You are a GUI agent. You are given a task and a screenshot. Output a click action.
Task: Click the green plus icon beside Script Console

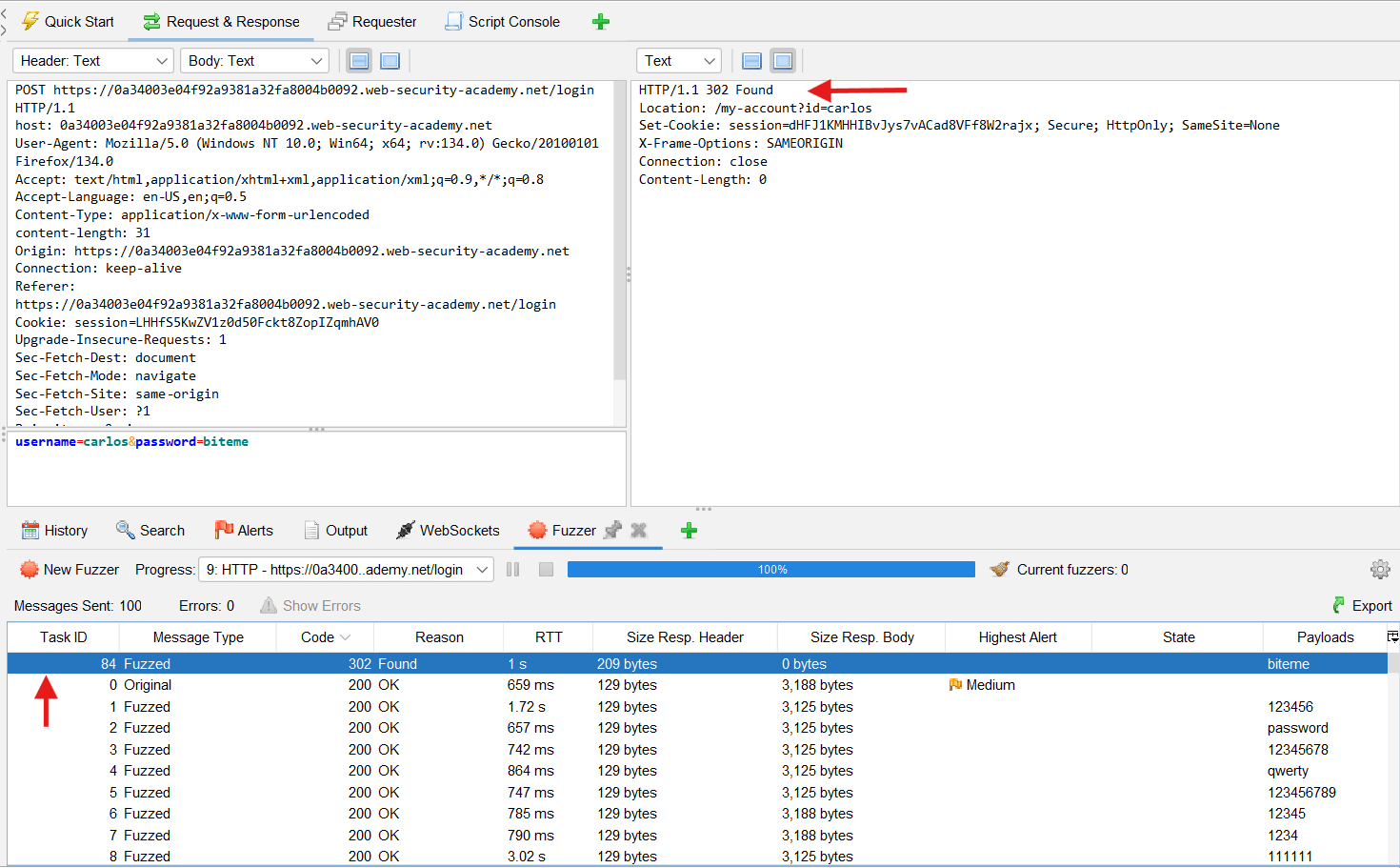click(x=600, y=22)
